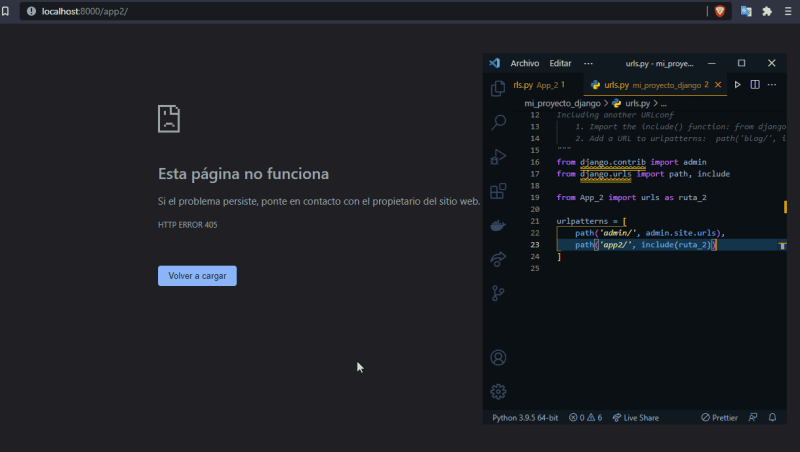
Task: Expand the hidden menu bar items ellipsis
Action: 588,63
